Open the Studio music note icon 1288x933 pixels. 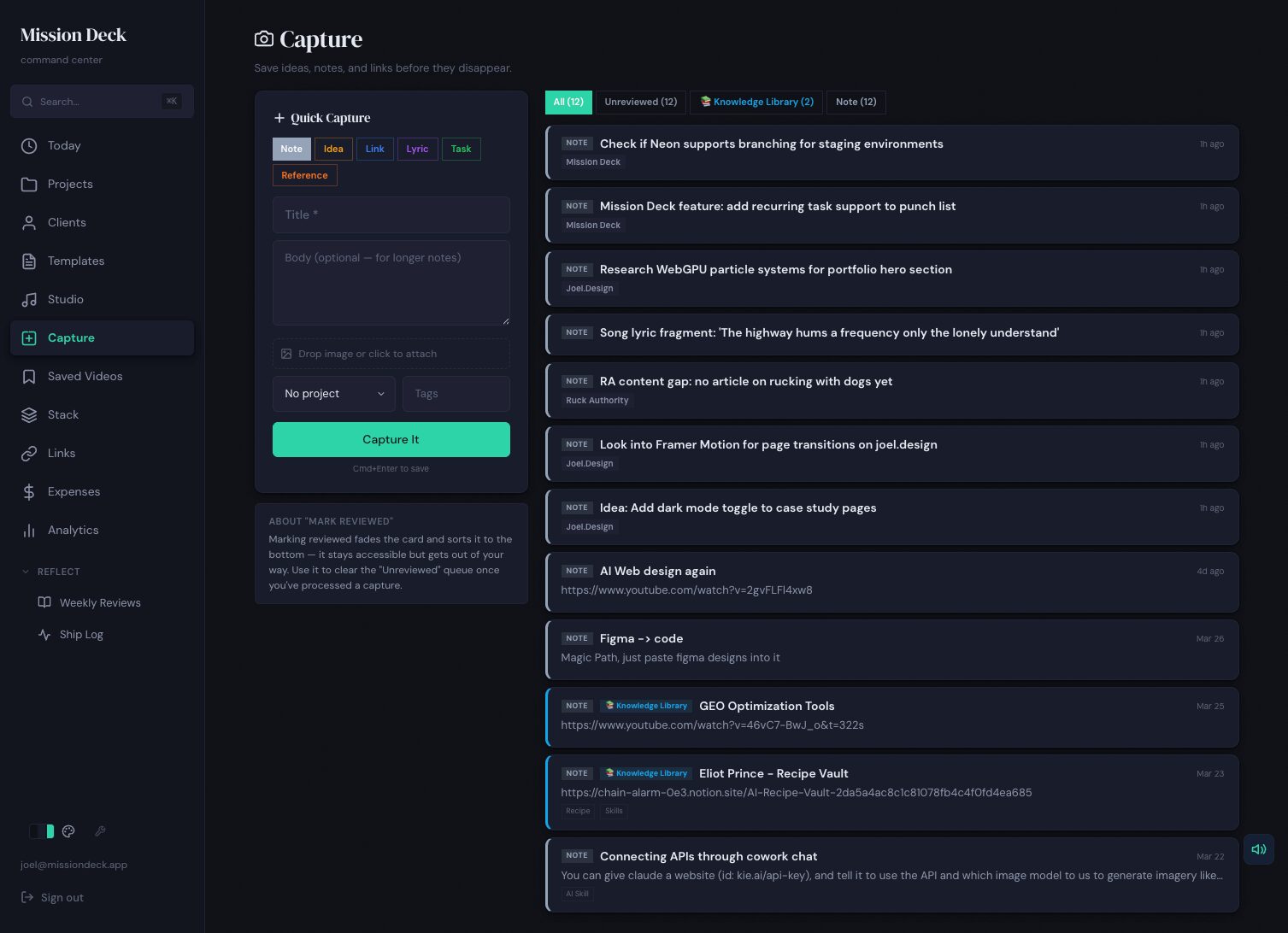(x=29, y=300)
